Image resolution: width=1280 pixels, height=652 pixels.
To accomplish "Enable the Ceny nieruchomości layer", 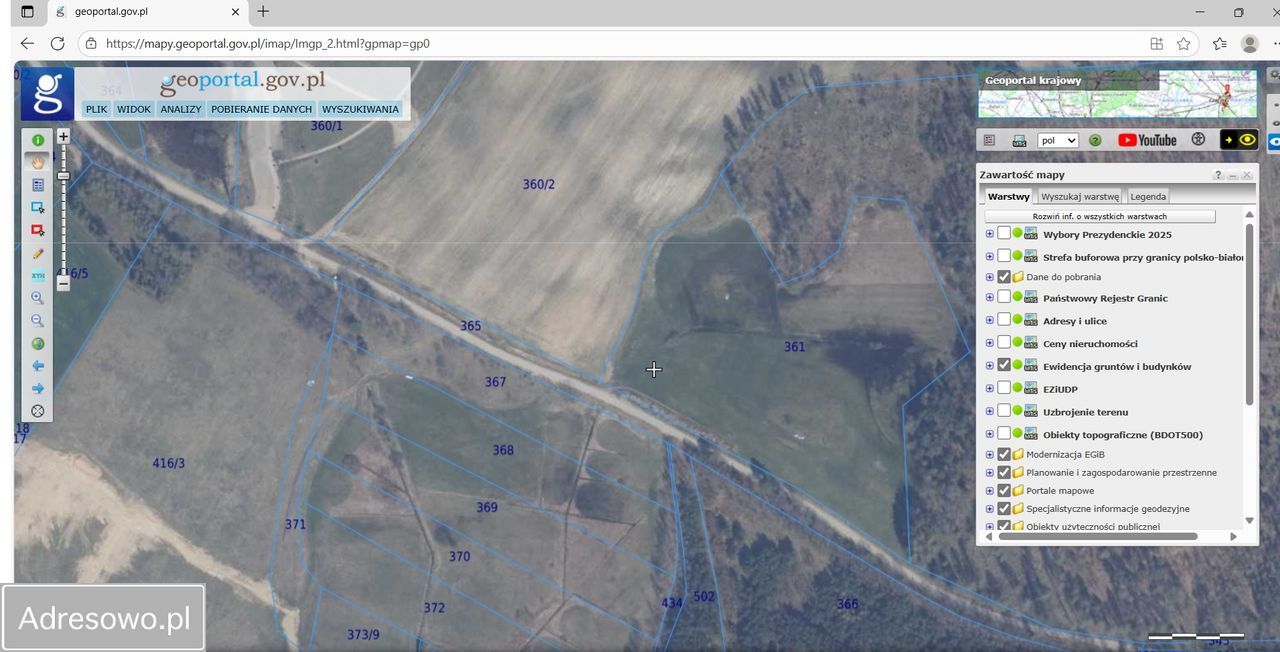I will tap(1004, 343).
